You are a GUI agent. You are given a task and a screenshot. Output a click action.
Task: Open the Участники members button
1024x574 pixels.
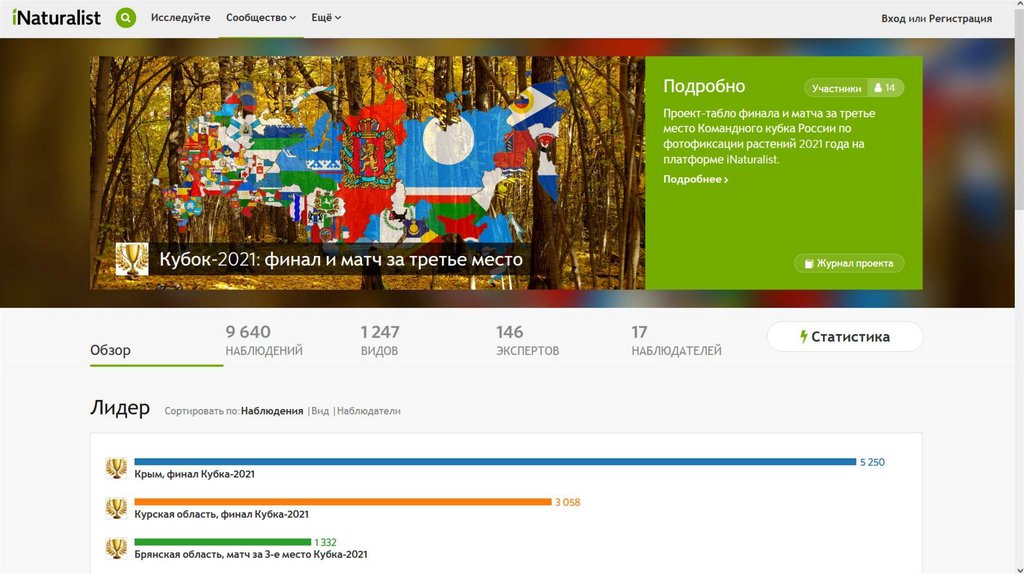[x=837, y=88]
